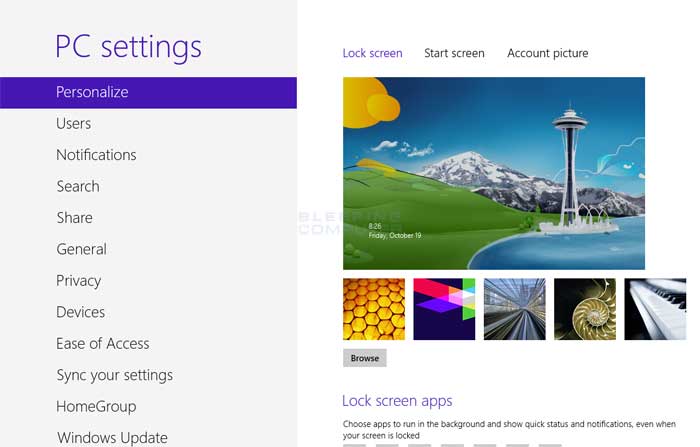This screenshot has width=700, height=447.
Task: Open Sync your settings
Action: click(115, 375)
